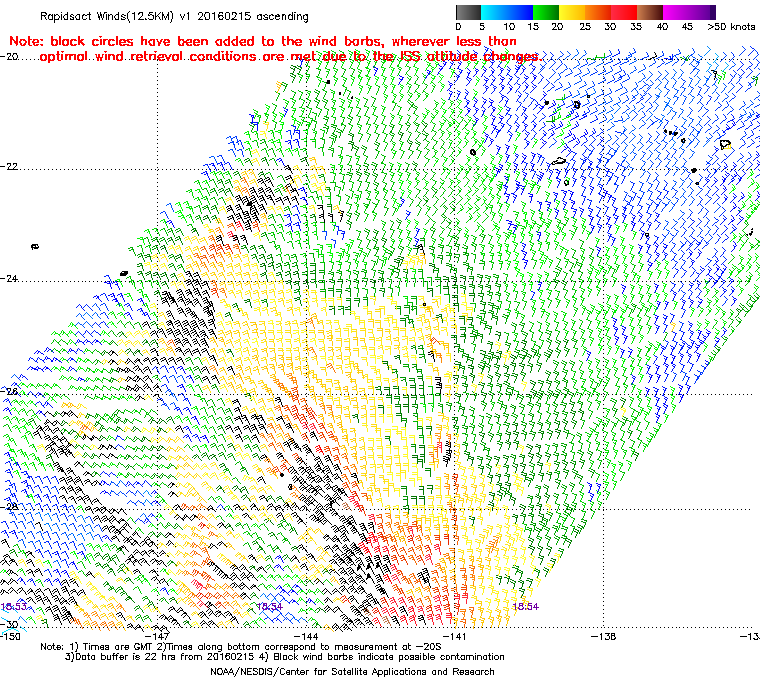This screenshot has height=688, width=760.
Task: Click the island outline west of -147 at -24
Action: 124,273
